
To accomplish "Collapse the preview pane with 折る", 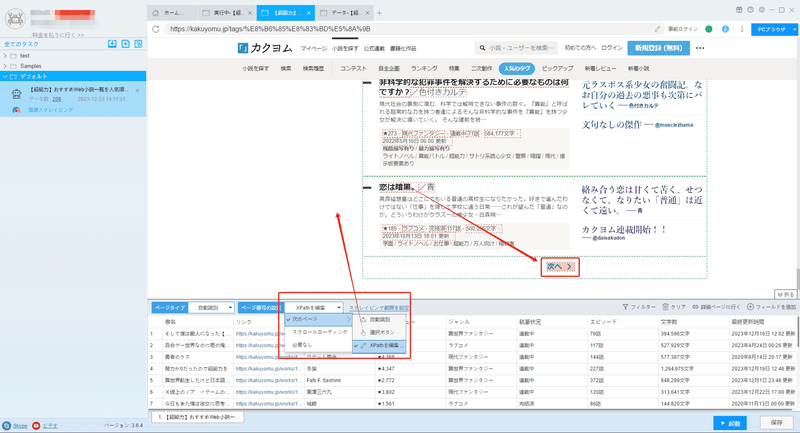I will pos(786,294).
